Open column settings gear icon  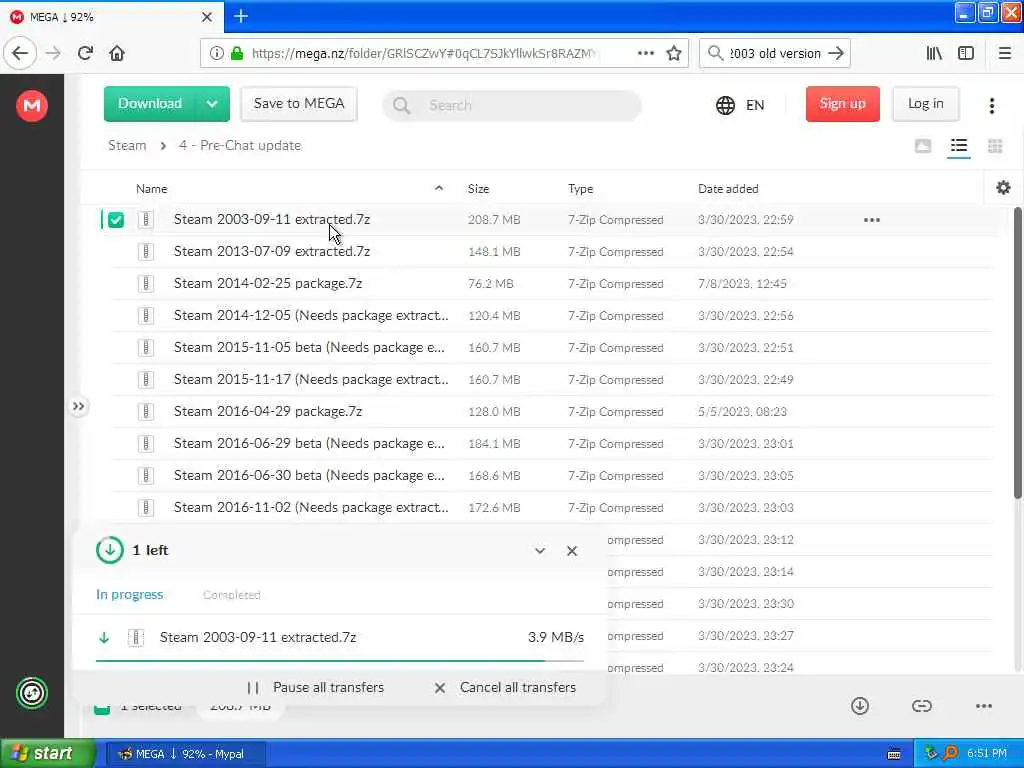(x=1003, y=188)
